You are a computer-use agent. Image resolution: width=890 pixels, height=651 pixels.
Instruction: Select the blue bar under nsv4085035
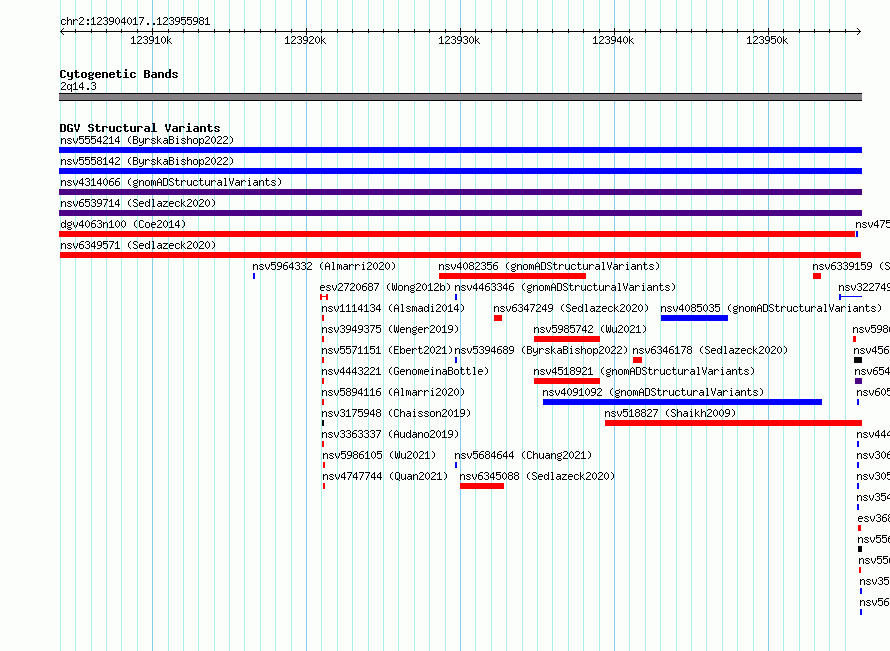point(694,318)
